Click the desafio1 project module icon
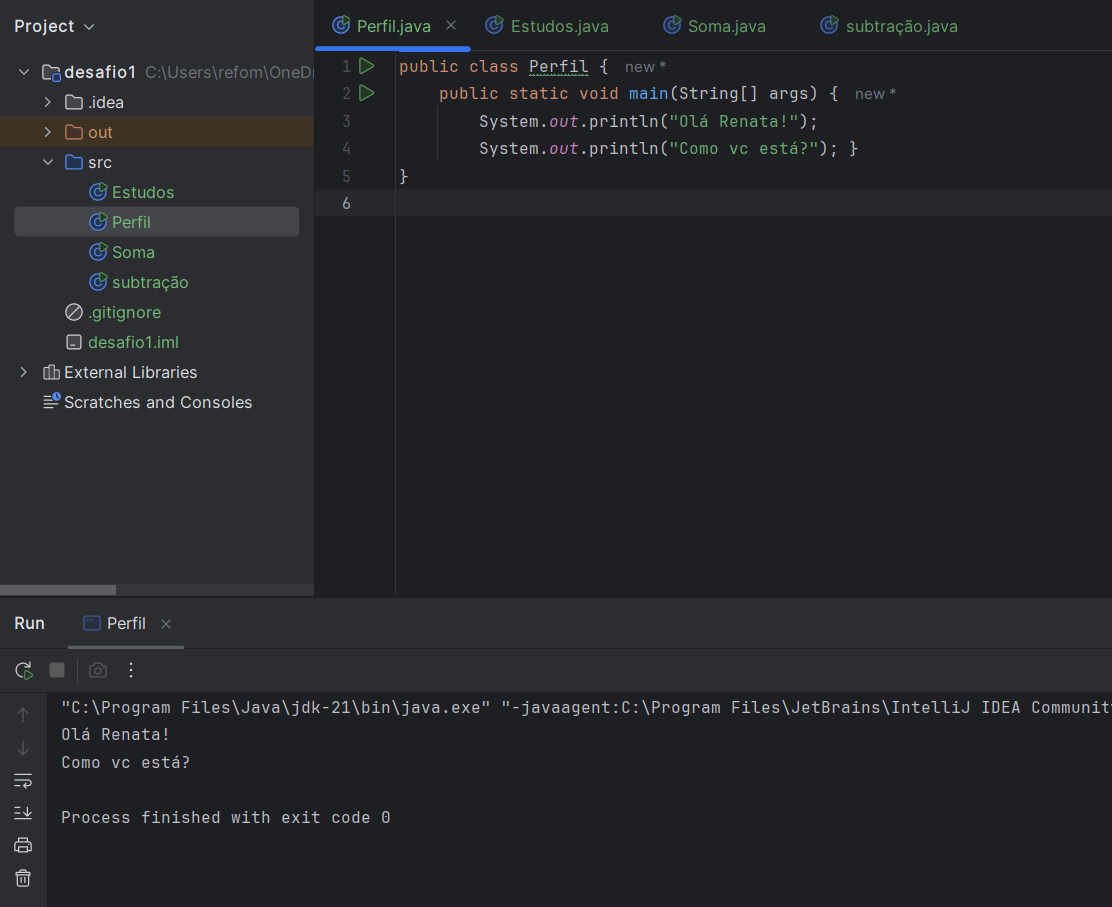The width and height of the screenshot is (1112, 907). [x=51, y=72]
